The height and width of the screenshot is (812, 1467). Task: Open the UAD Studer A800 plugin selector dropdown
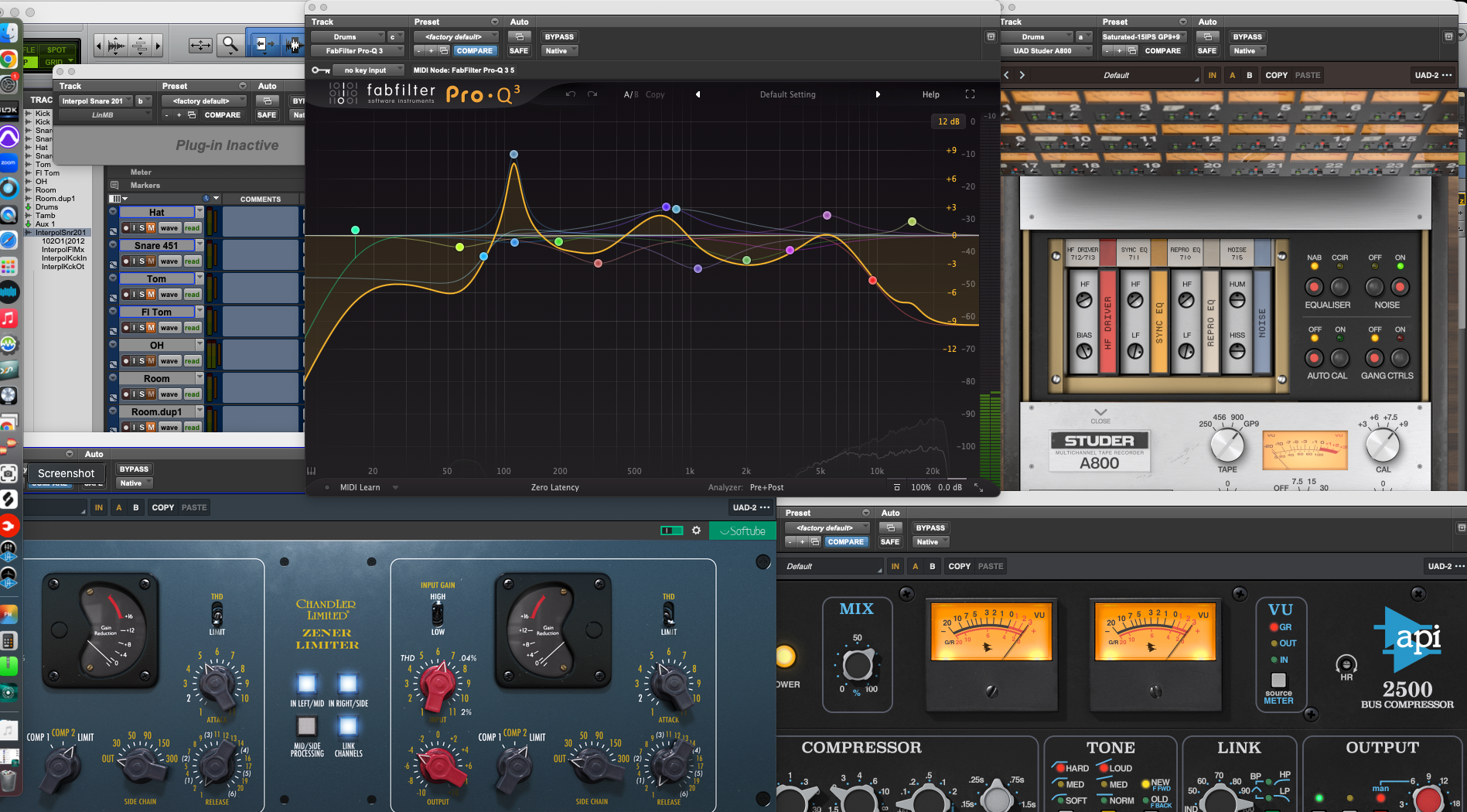1046,51
